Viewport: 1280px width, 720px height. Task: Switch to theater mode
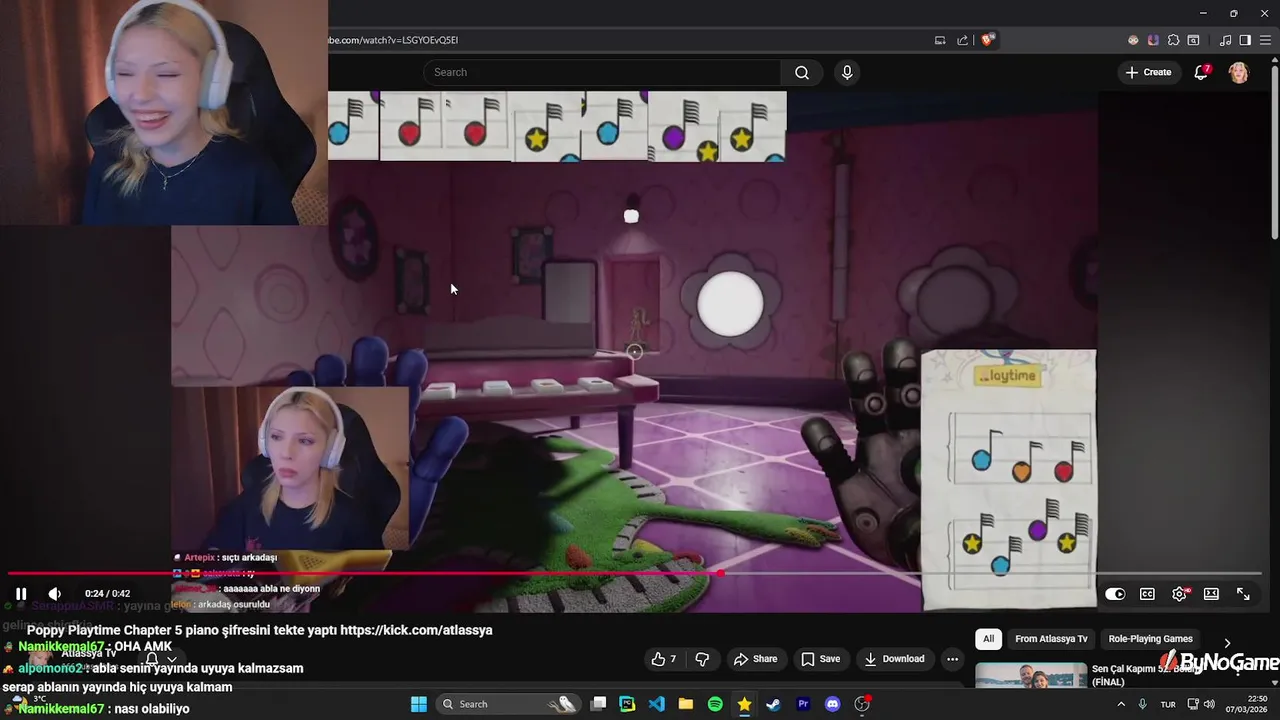click(x=1211, y=594)
